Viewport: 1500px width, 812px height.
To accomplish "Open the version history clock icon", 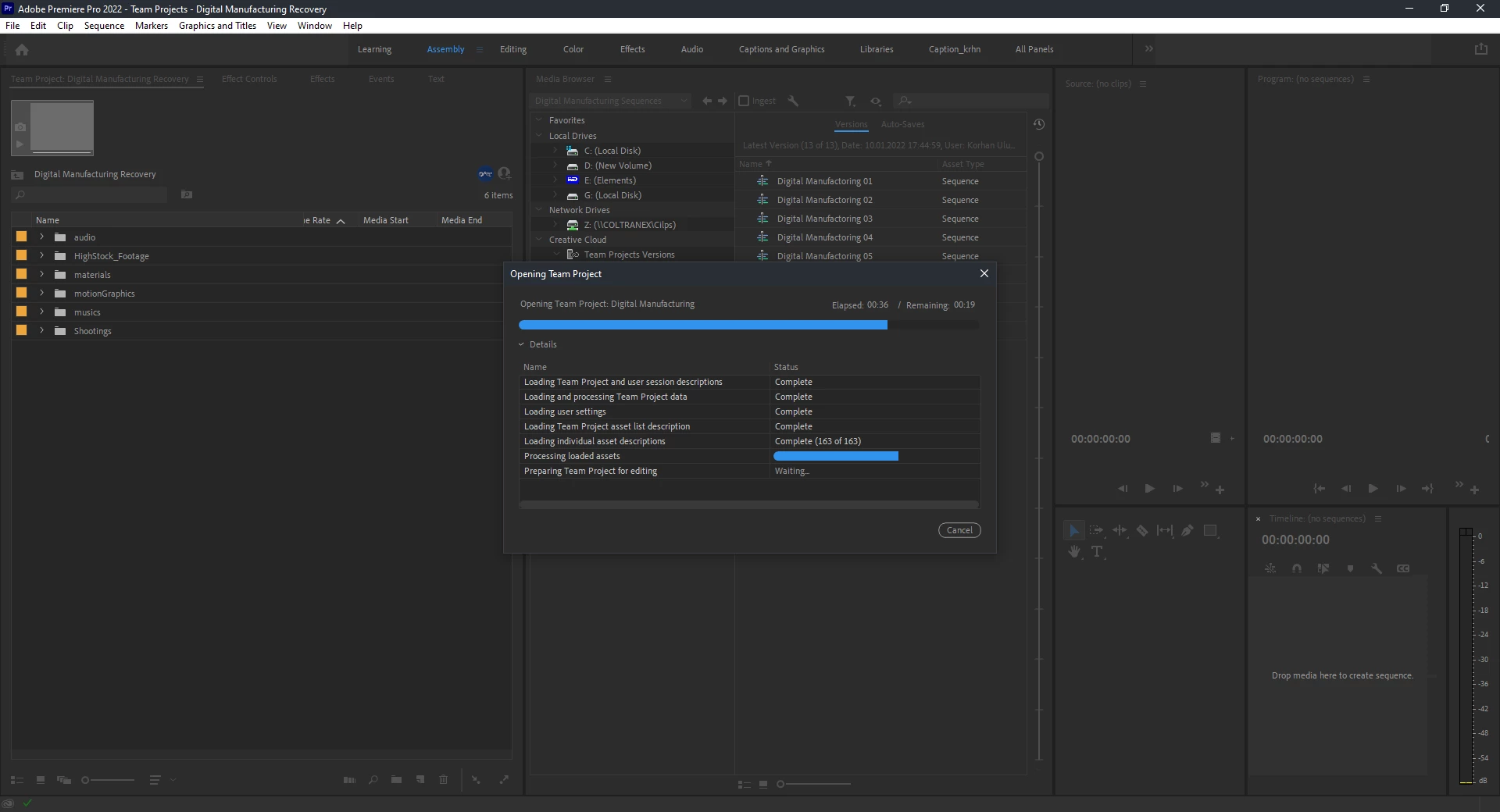I will click(1039, 124).
